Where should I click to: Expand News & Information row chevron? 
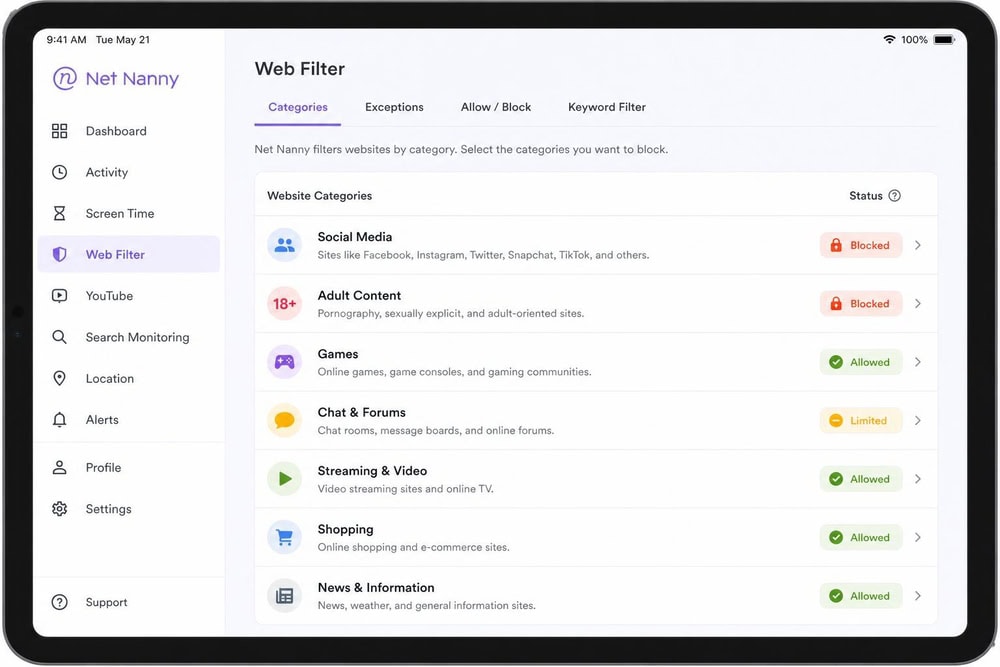(x=918, y=596)
